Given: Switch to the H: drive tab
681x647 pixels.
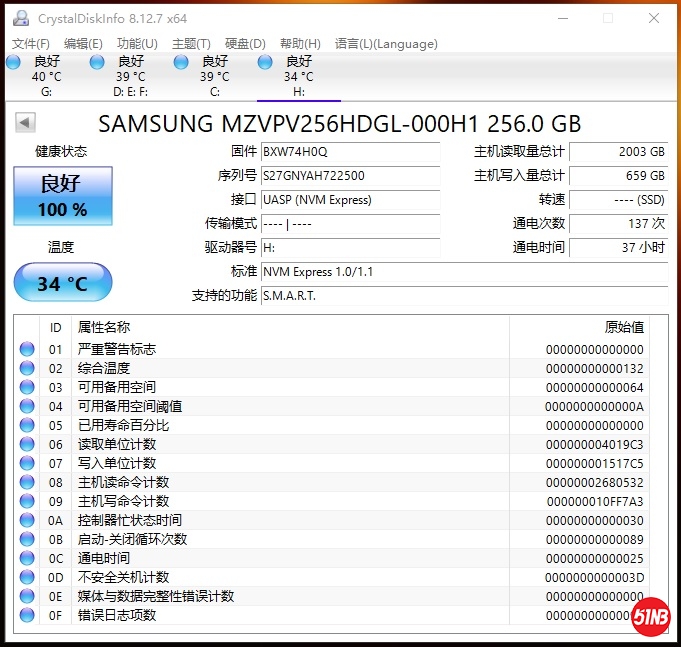Looking at the screenshot, I should [298, 76].
